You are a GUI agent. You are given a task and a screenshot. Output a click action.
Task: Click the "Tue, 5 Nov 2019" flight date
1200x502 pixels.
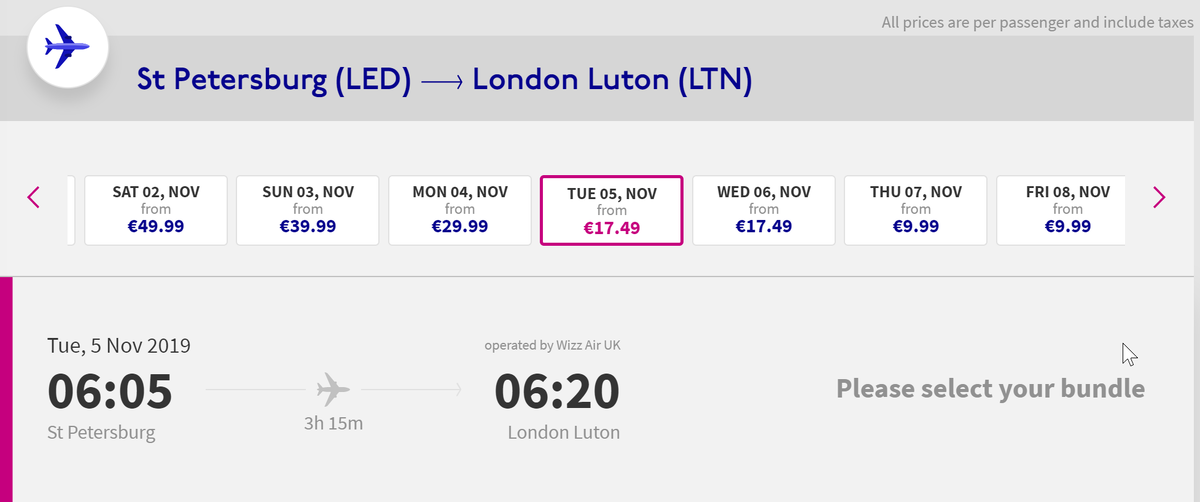(119, 346)
